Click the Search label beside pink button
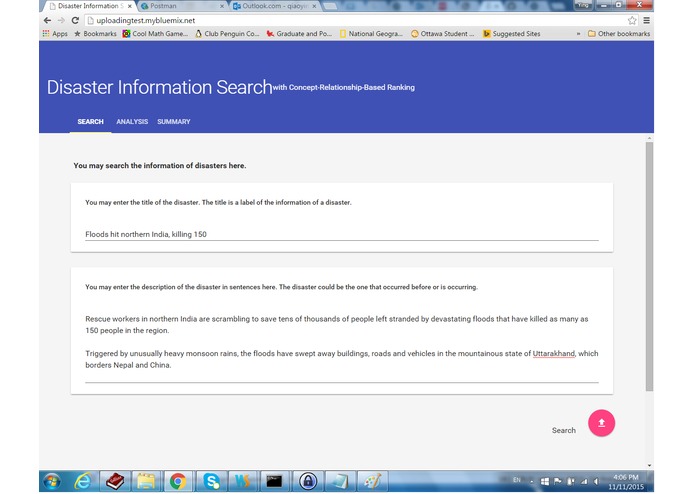 click(564, 430)
